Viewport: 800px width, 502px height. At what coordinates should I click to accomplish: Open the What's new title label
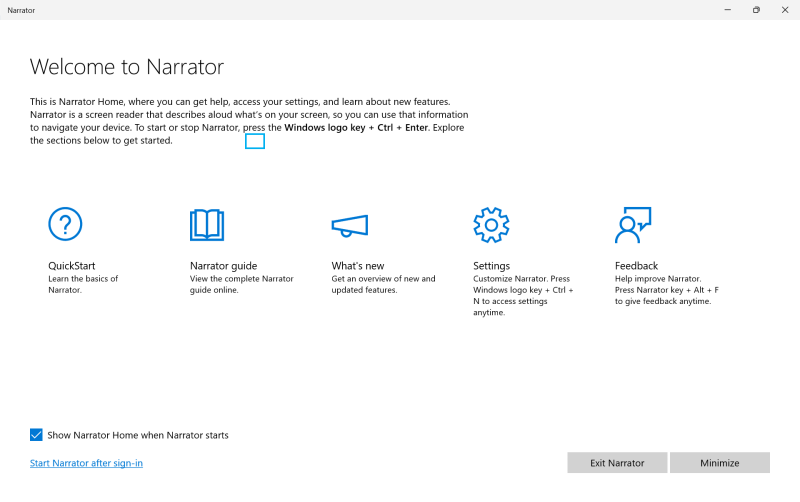pos(357,266)
